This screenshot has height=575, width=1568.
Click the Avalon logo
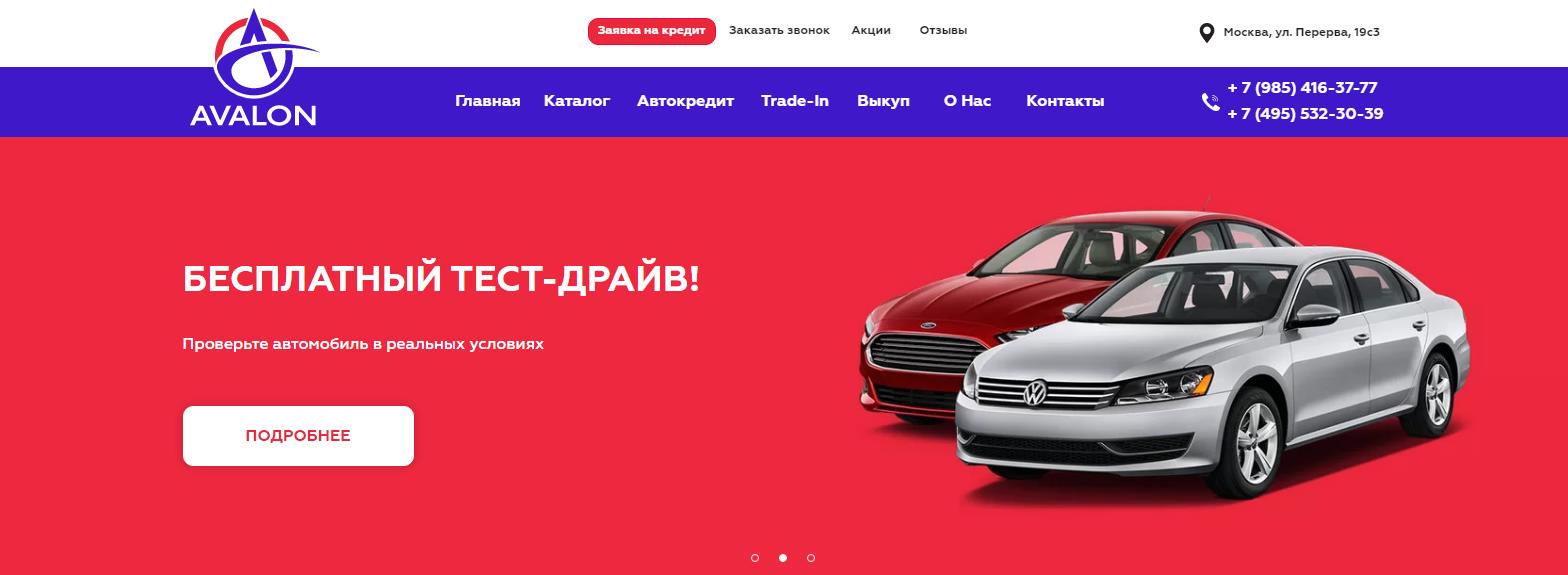click(254, 68)
